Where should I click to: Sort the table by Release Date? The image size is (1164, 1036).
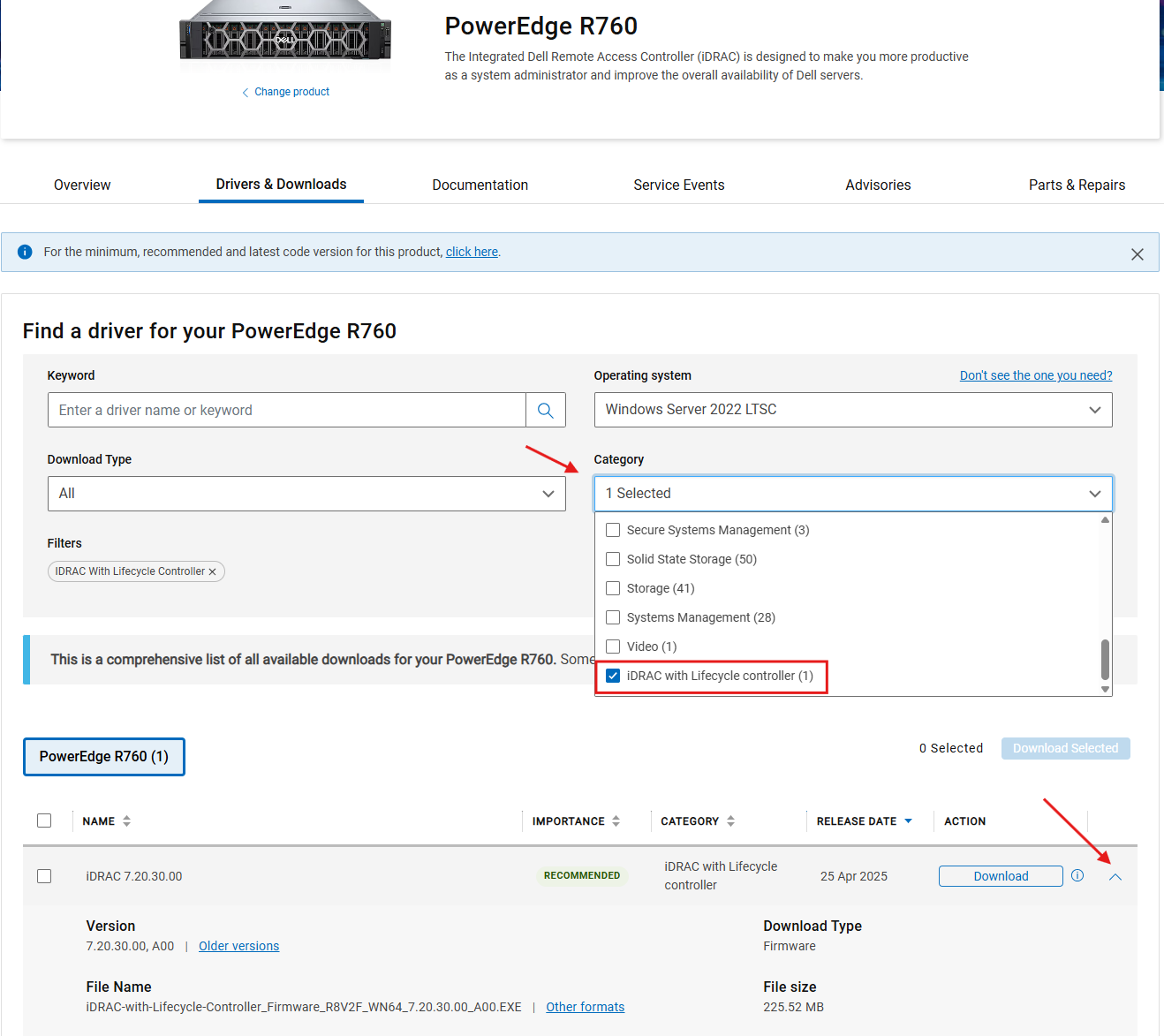coord(909,820)
